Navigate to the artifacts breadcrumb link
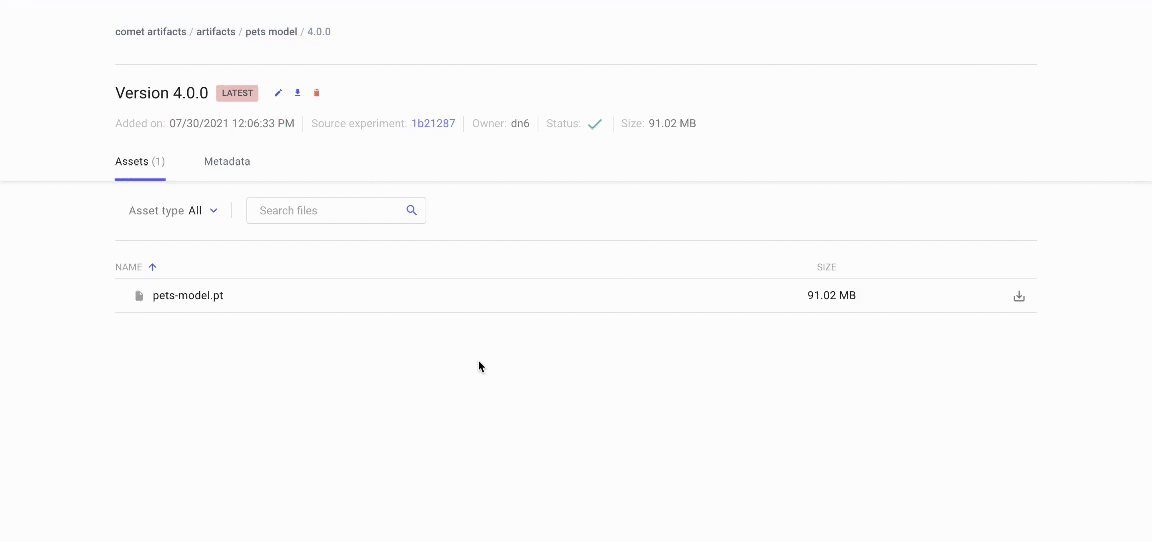This screenshot has height=542, width=1152. [216, 32]
